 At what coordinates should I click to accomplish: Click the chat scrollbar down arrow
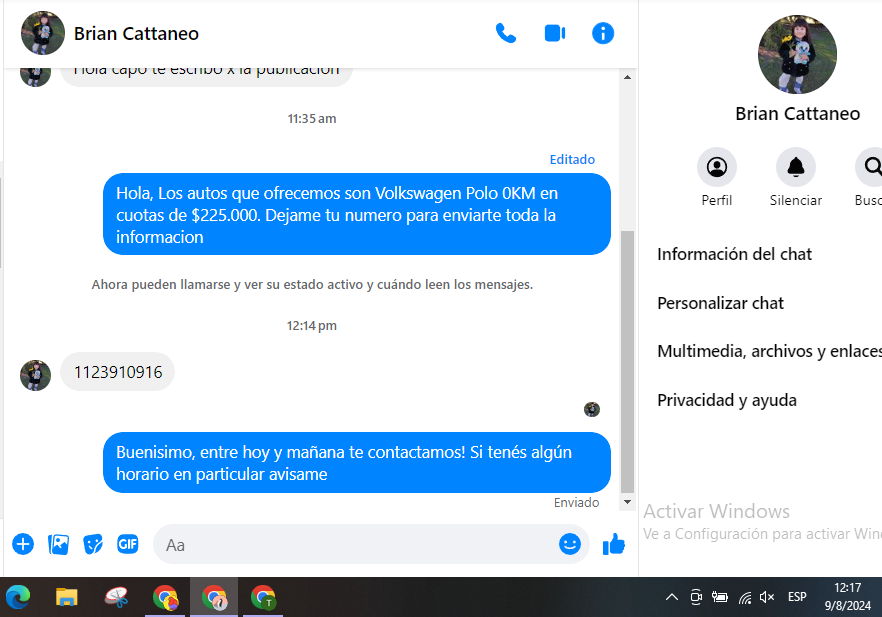click(627, 502)
